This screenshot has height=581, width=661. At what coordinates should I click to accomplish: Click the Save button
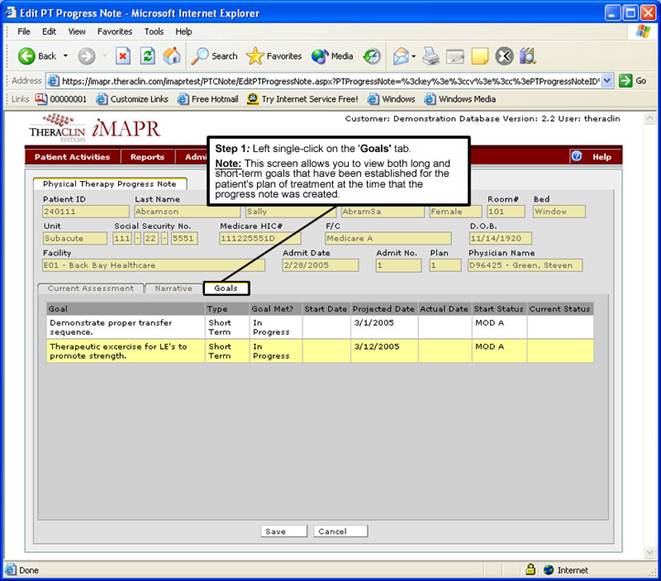pos(275,531)
